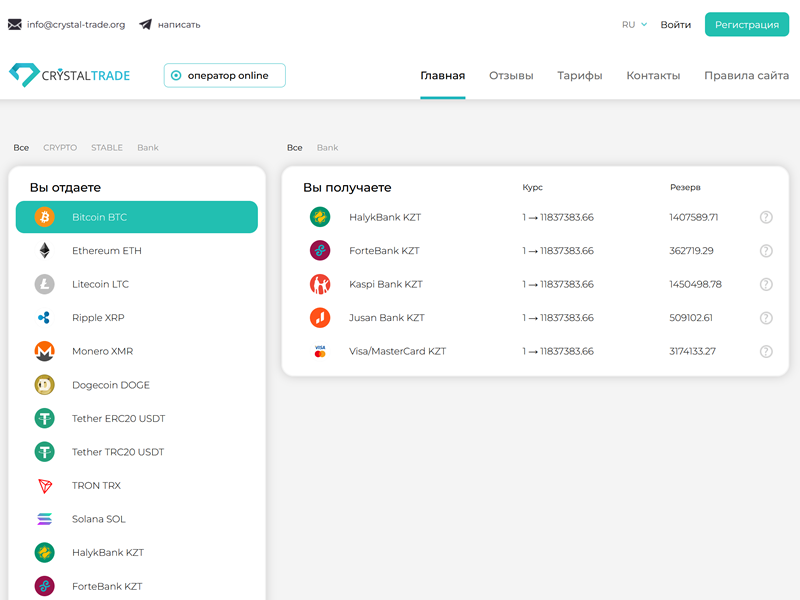Select Ripple XRP to give
This screenshot has height=600, width=800.
coord(137,318)
